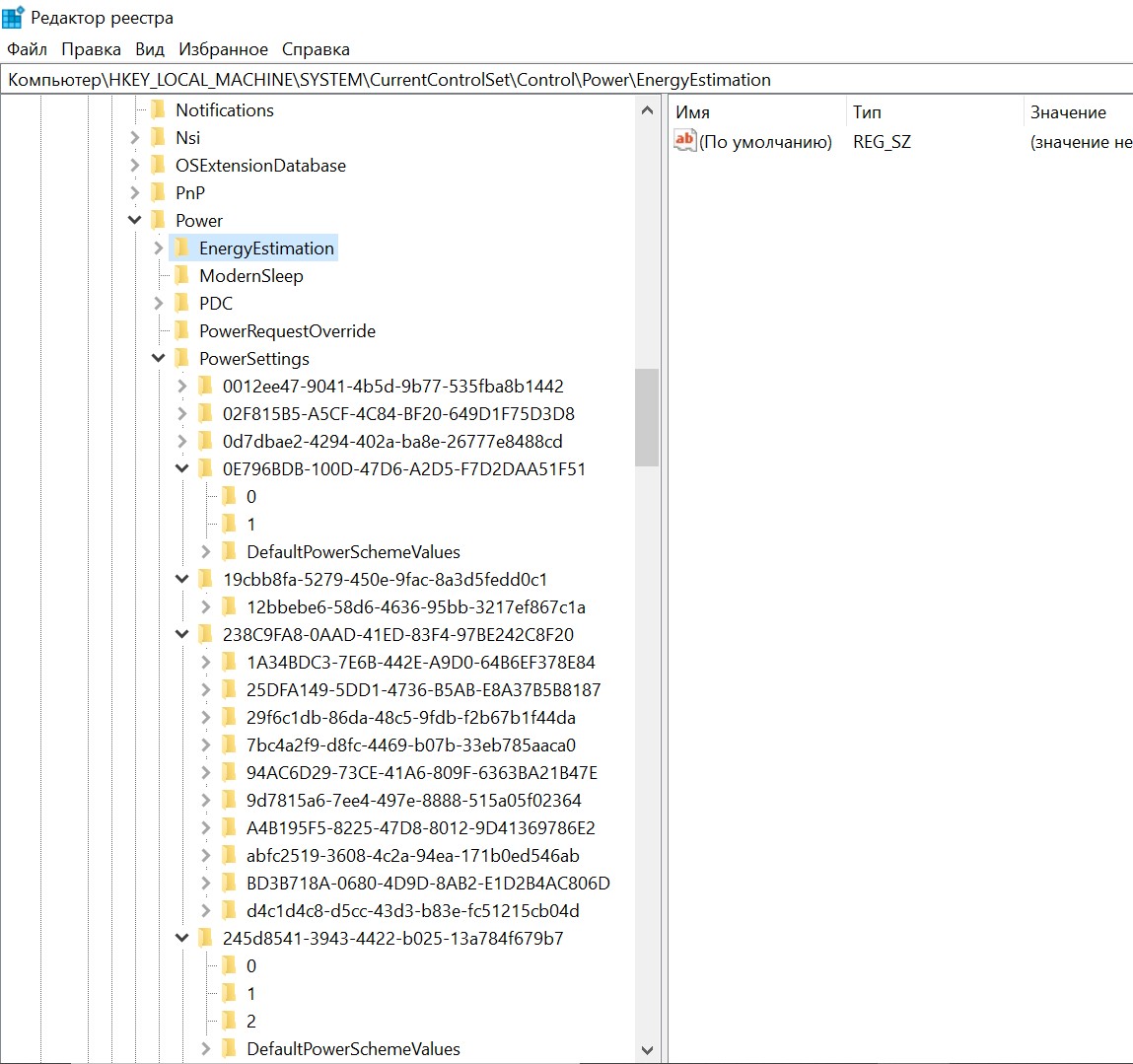Click the EnergyEstimation folder icon
This screenshot has width=1133, height=1064.
182,248
